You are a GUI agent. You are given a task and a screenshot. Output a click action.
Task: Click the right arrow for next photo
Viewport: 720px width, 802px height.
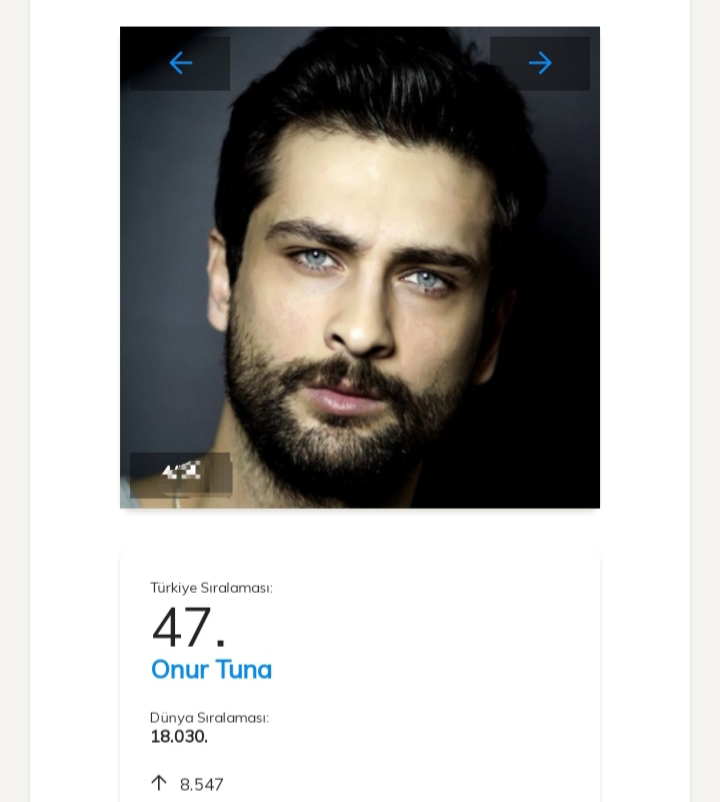pos(540,63)
